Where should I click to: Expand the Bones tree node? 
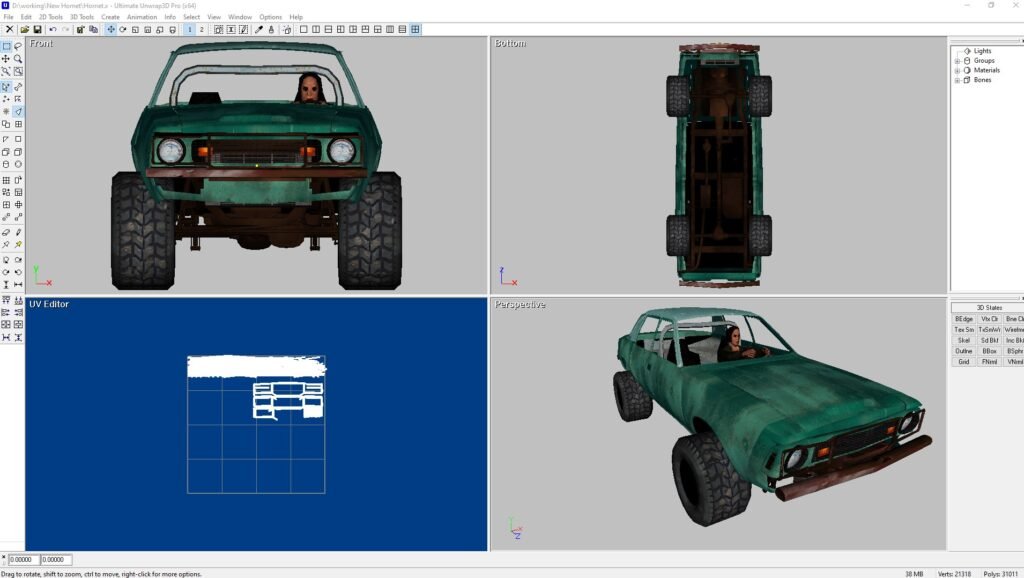coord(957,80)
